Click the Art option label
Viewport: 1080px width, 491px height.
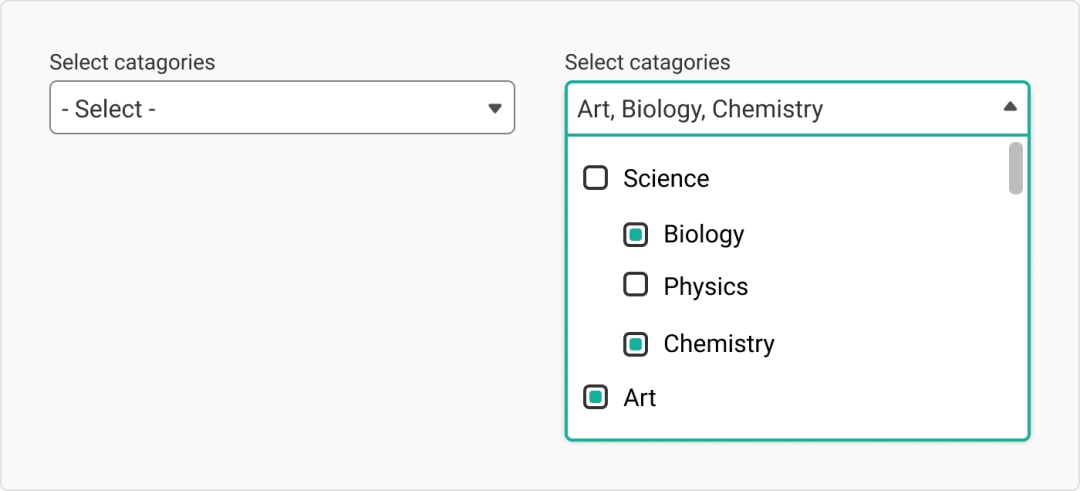639,398
